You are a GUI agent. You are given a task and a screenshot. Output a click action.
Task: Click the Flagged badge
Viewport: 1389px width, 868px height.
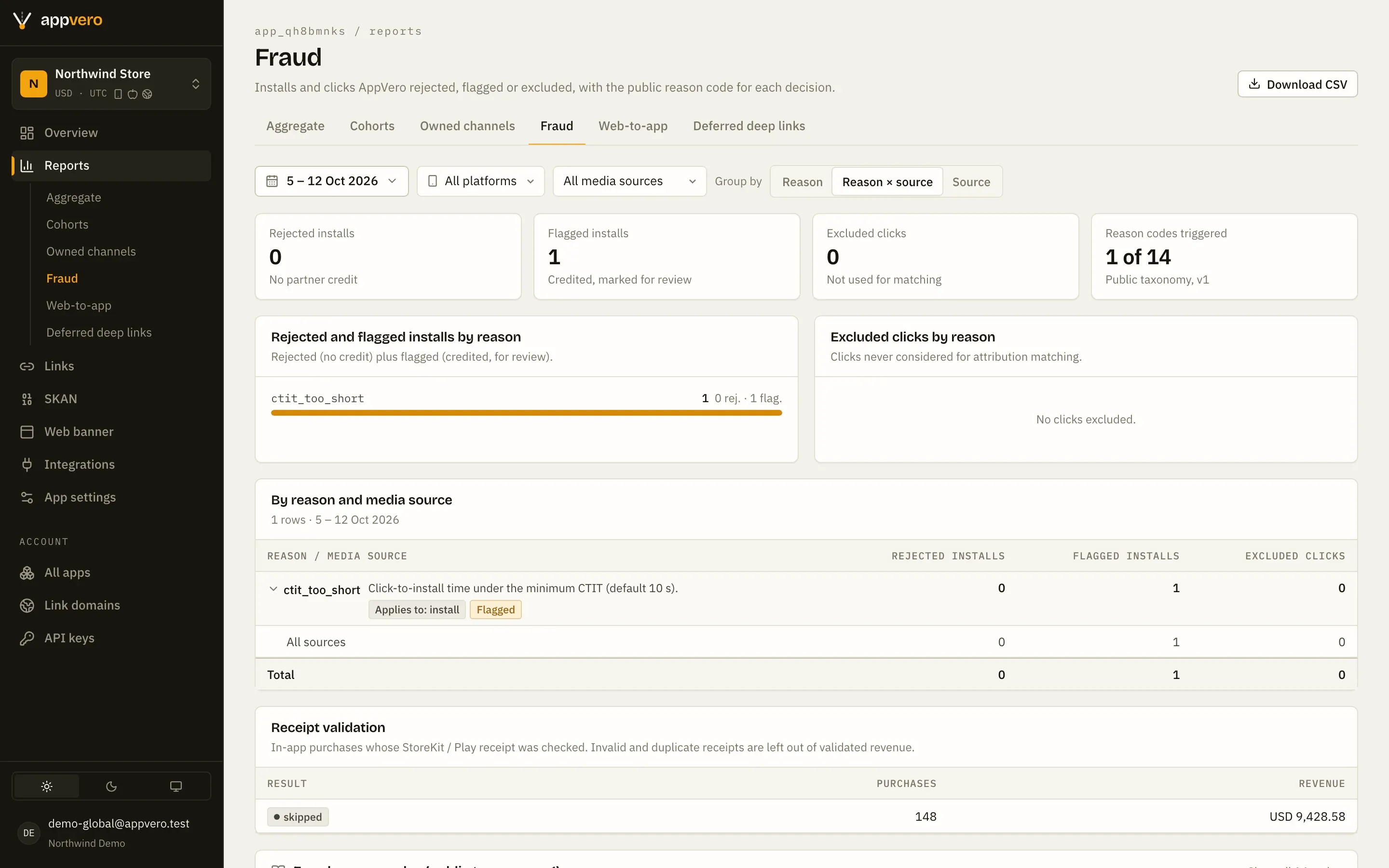point(495,610)
